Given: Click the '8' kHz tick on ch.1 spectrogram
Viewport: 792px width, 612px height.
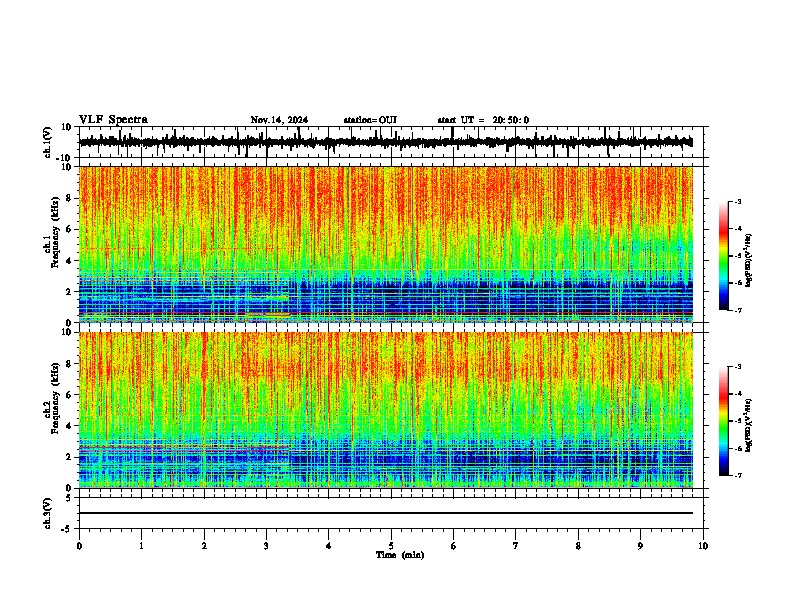Looking at the screenshot, I should [70, 198].
